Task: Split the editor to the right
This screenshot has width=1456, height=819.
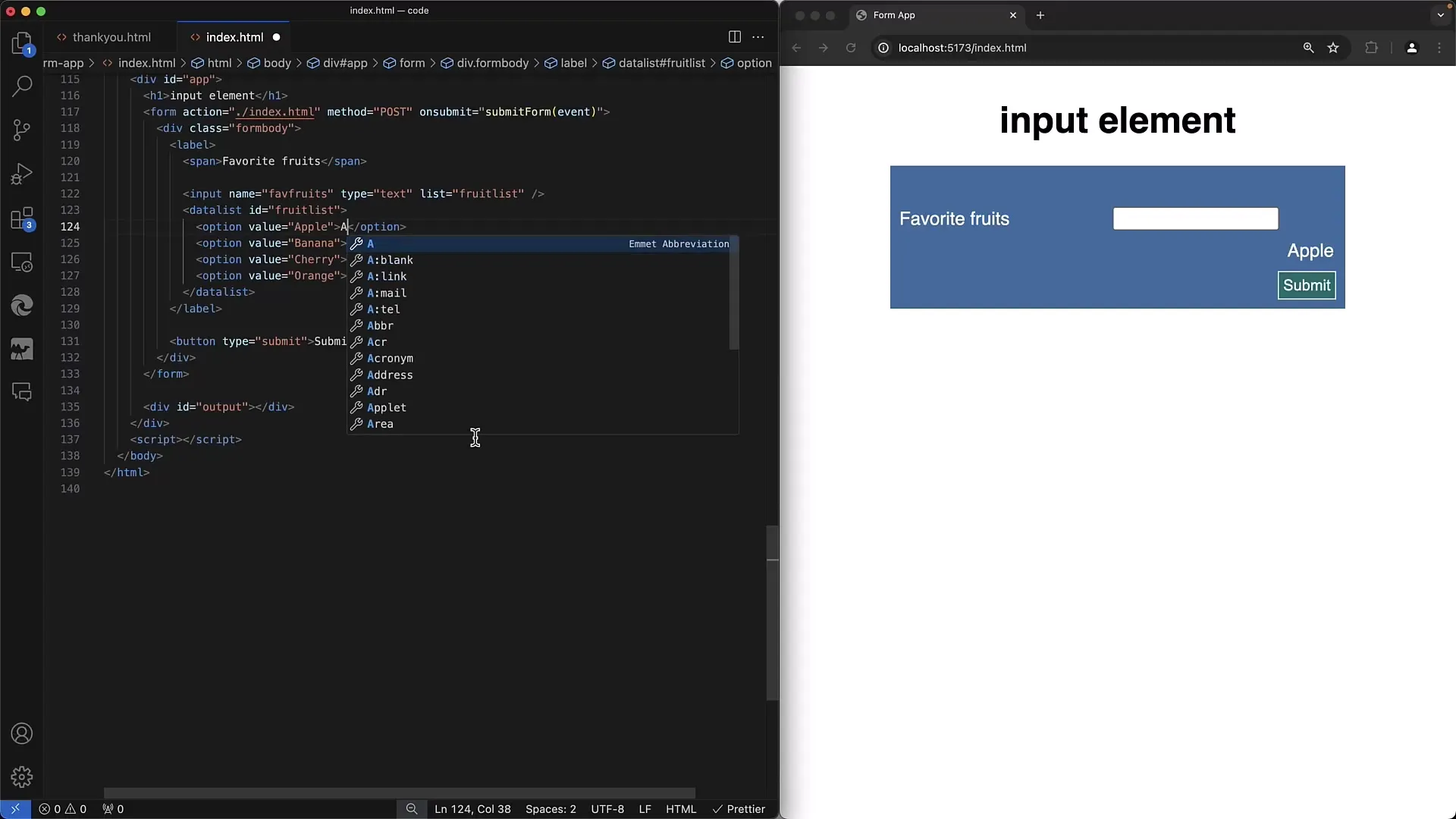Action: point(734,37)
